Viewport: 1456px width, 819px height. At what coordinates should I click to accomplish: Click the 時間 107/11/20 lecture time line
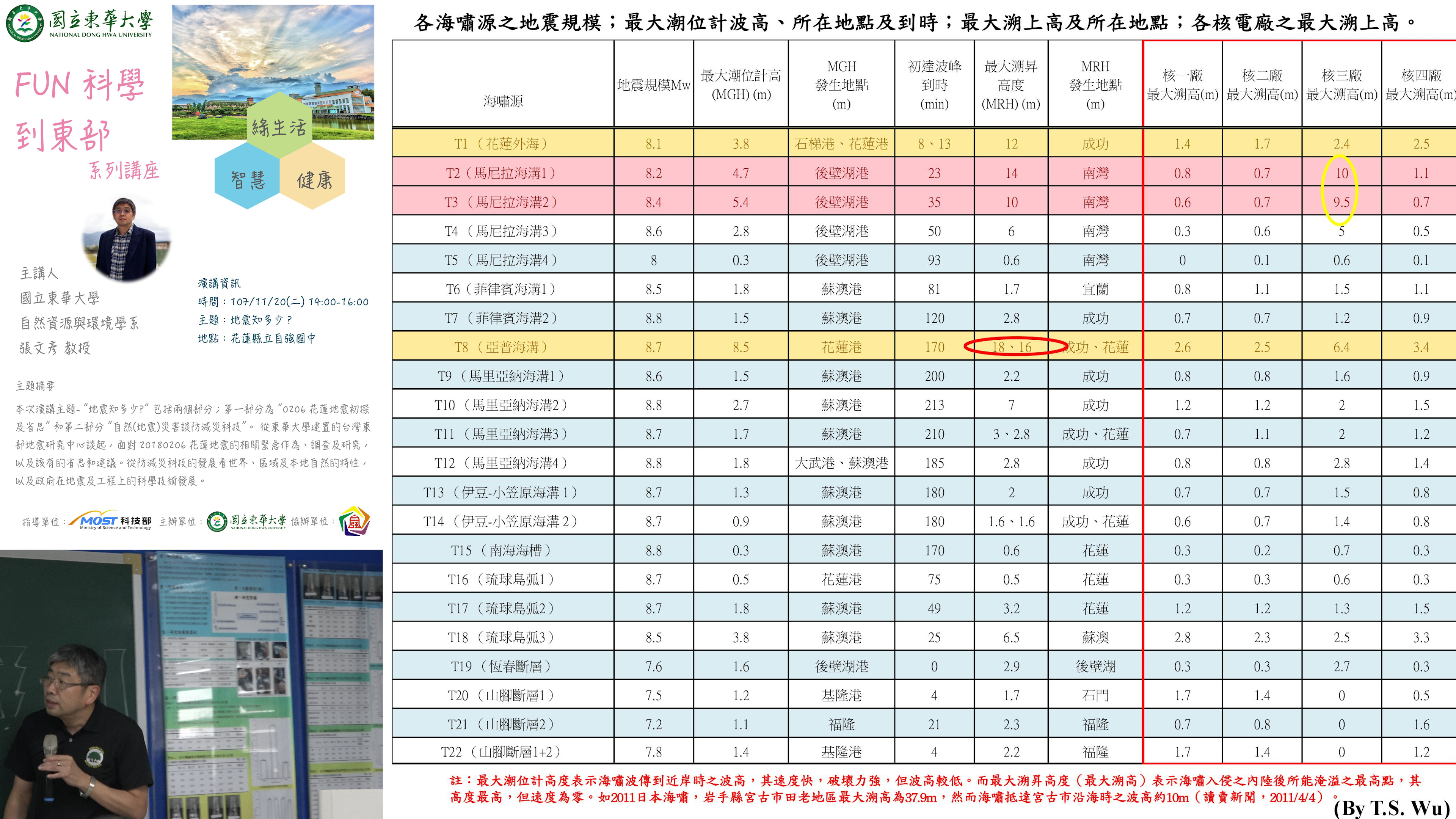coord(283,302)
